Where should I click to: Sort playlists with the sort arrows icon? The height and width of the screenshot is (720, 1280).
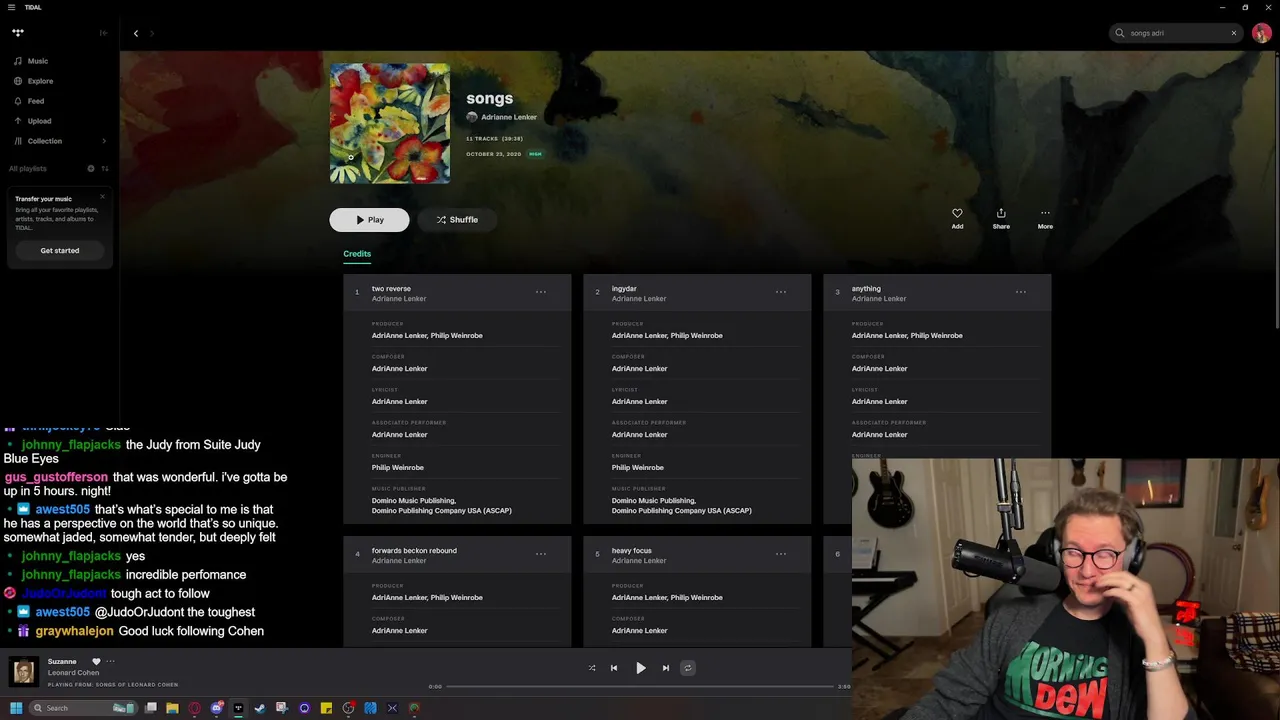[x=105, y=168]
